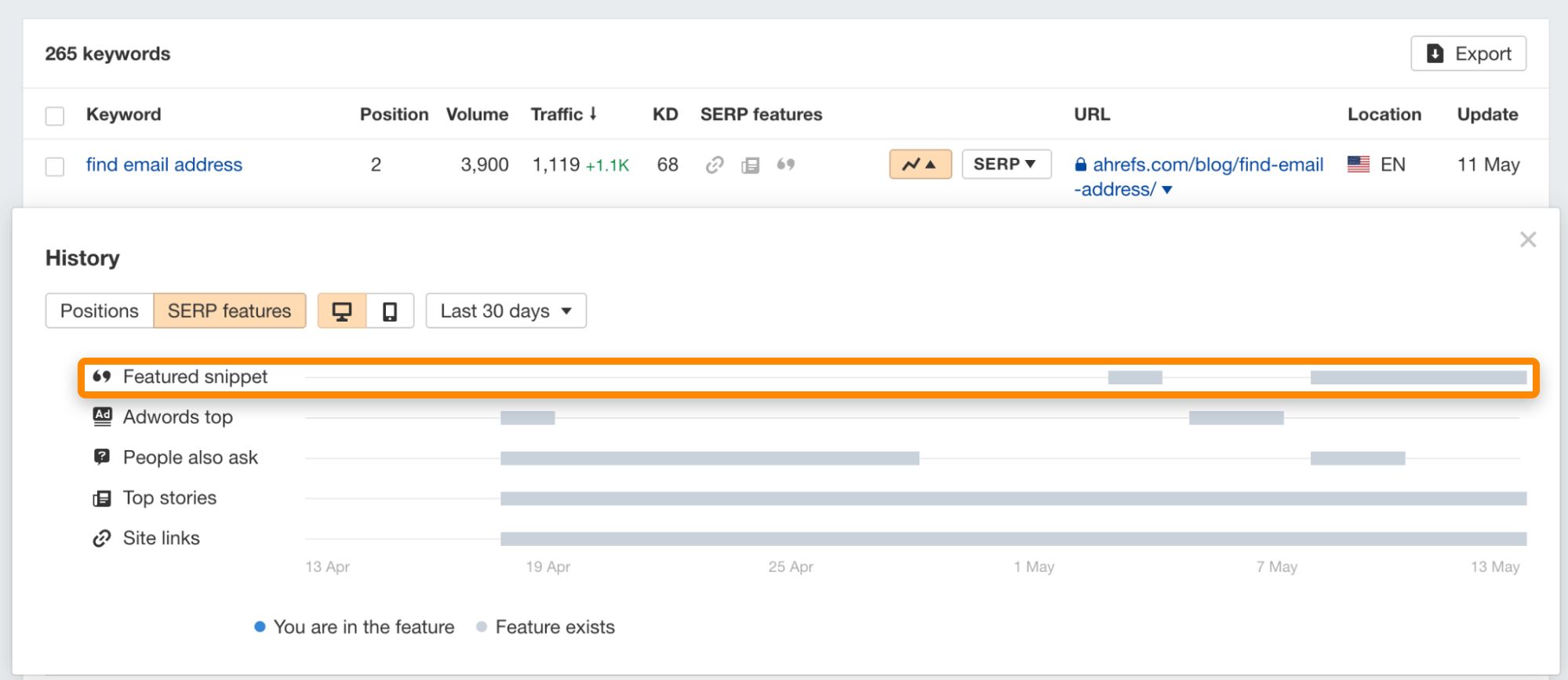Click the Top stories timeline bar
1568x680 pixels.
[x=1013, y=499]
